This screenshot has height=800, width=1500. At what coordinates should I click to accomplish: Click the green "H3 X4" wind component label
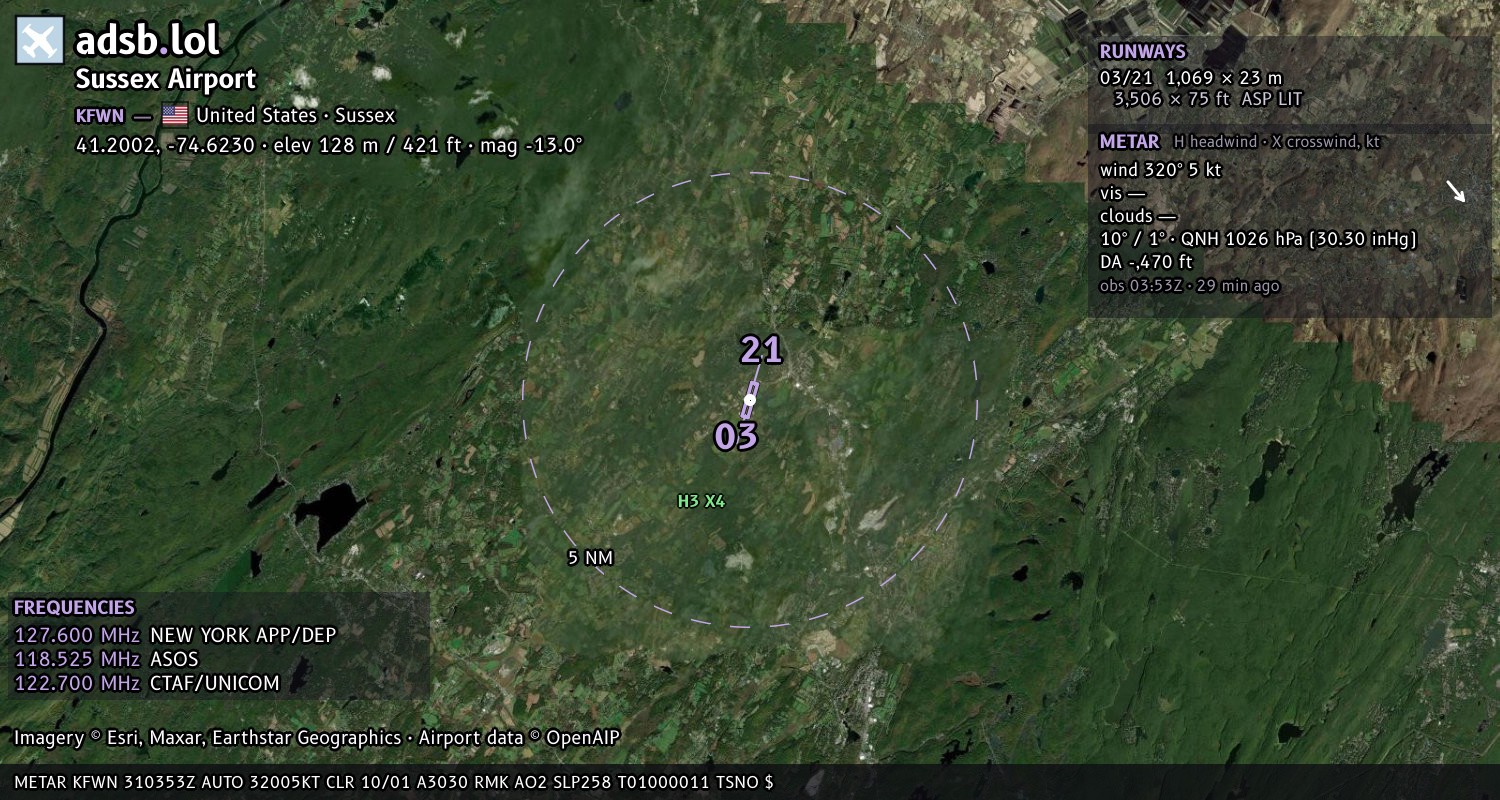click(701, 501)
